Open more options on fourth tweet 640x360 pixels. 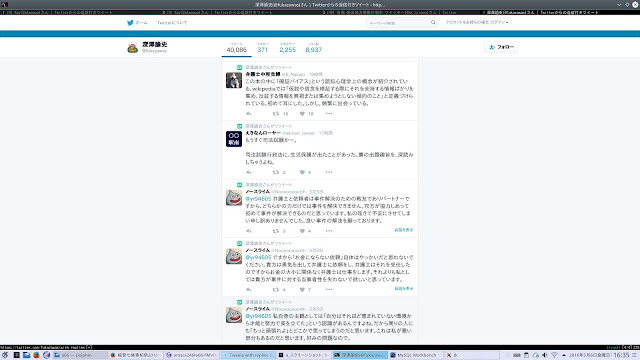[x=329, y=289]
